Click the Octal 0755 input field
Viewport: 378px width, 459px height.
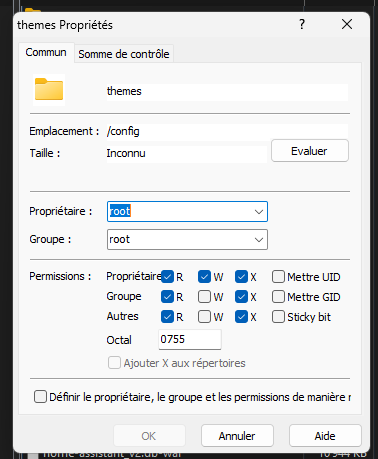click(190, 339)
